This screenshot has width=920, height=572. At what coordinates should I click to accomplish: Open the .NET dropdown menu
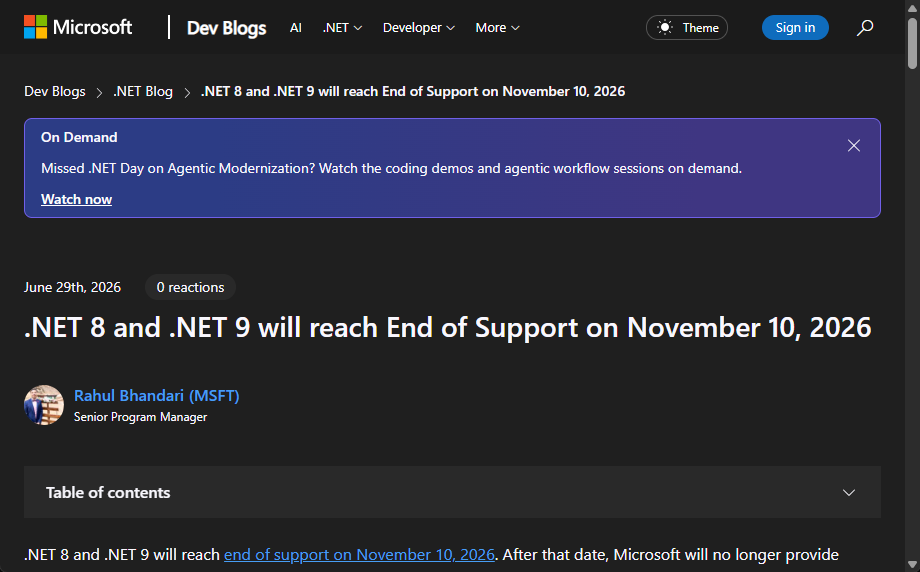point(342,28)
